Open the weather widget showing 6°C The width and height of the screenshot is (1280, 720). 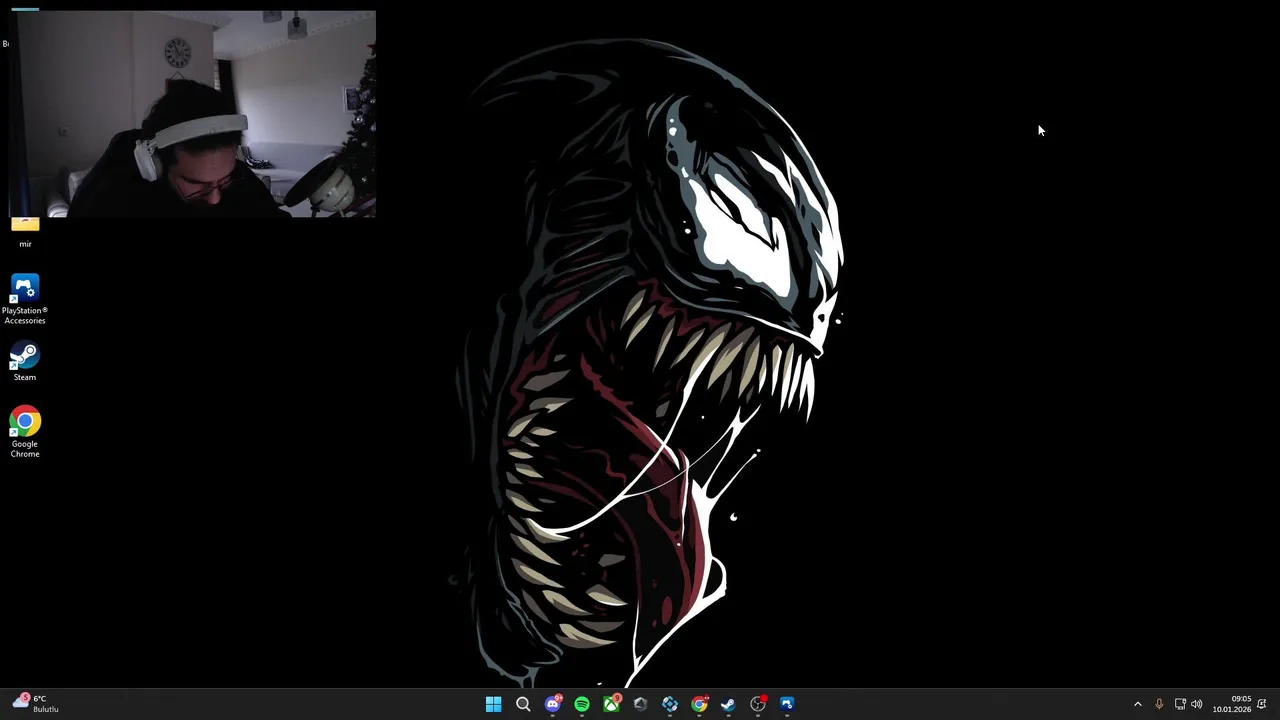click(x=36, y=703)
